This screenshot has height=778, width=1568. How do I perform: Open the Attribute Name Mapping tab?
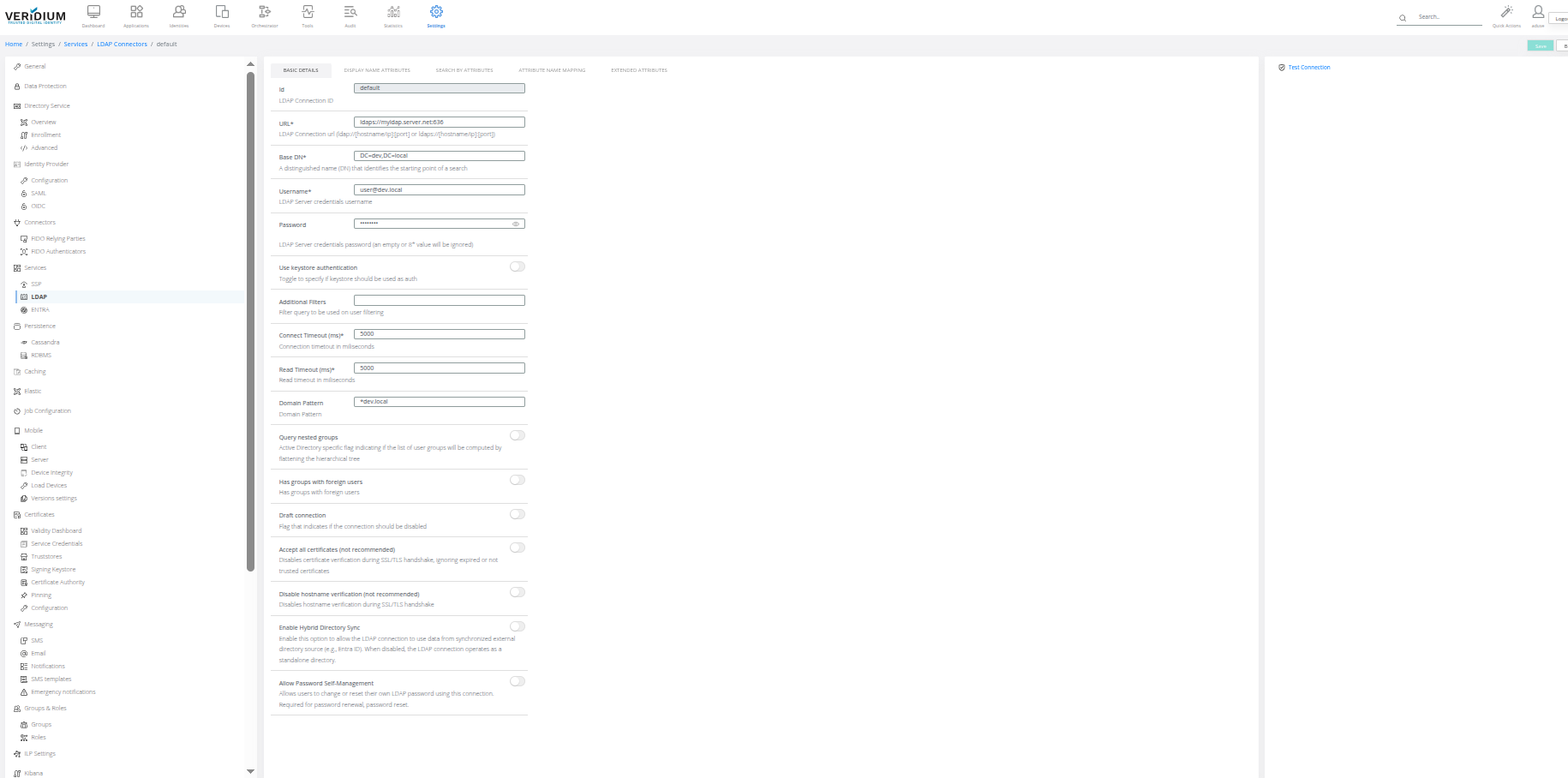pyautogui.click(x=552, y=70)
